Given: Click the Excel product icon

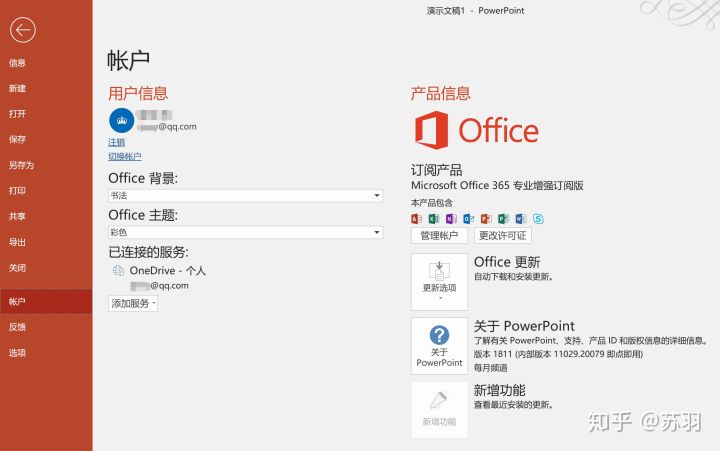Looking at the screenshot, I should click(433, 219).
